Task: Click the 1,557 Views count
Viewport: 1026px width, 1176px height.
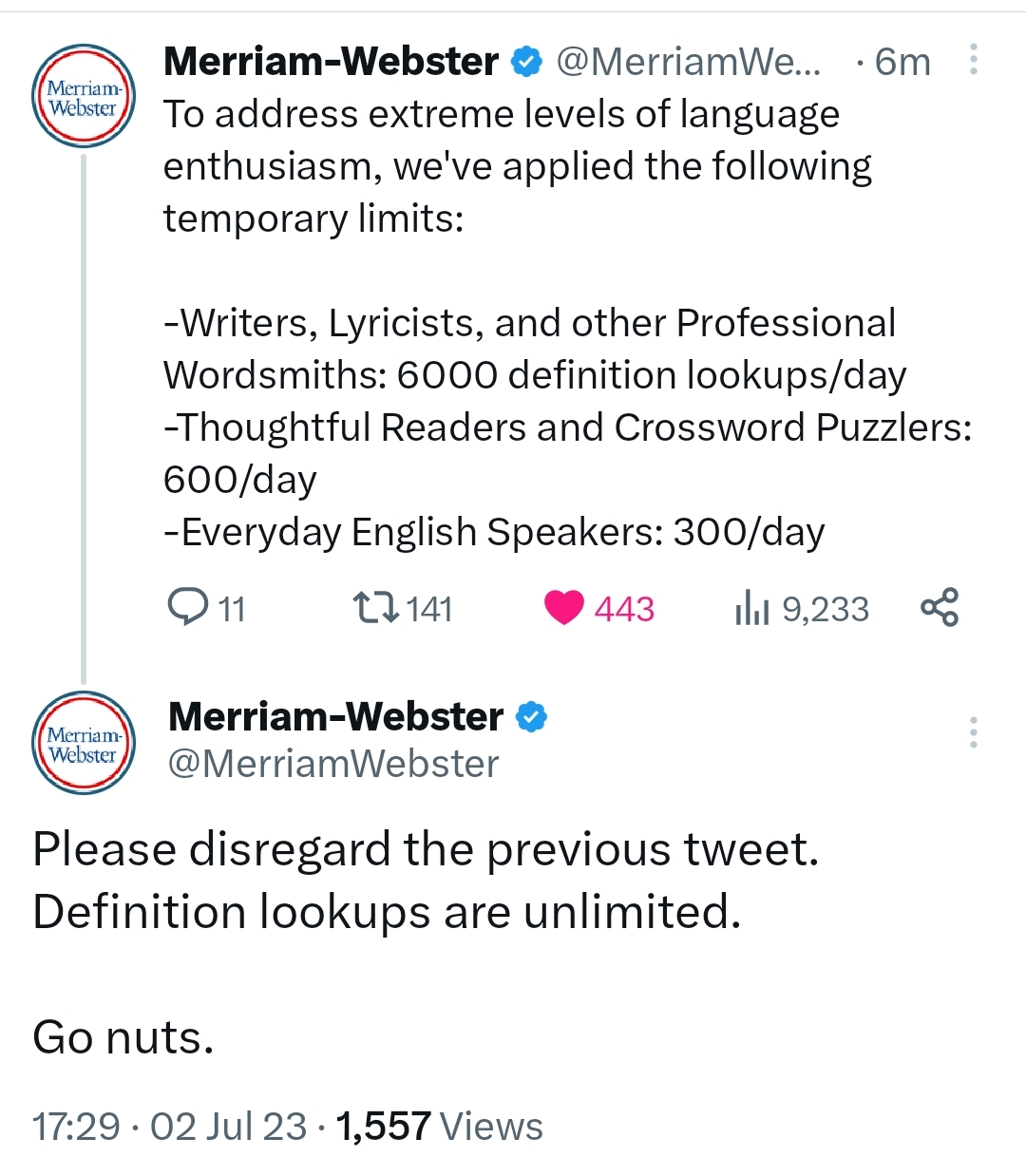Action: (x=439, y=1127)
